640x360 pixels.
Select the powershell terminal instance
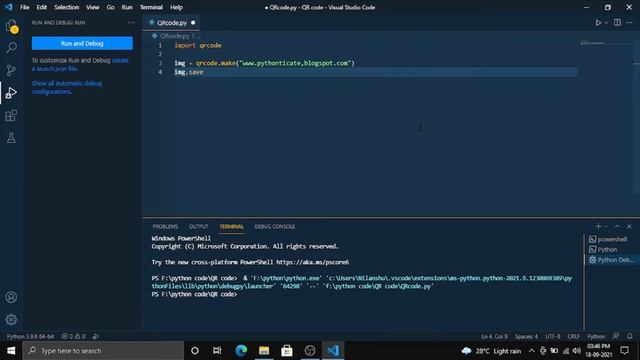[608, 239]
